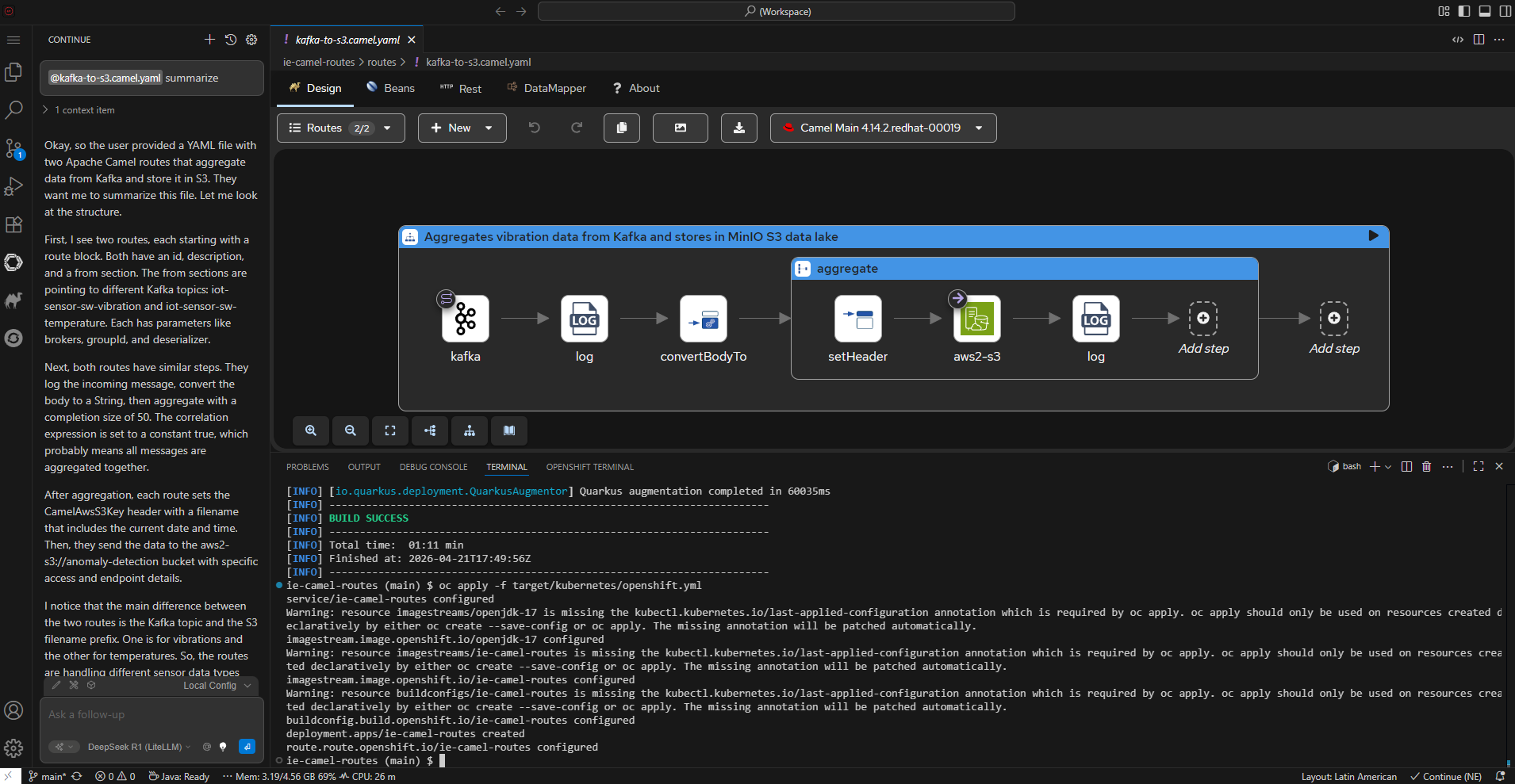Viewport: 1515px width, 784px height.
Task: Switch to the Beans tab
Action: pyautogui.click(x=391, y=88)
